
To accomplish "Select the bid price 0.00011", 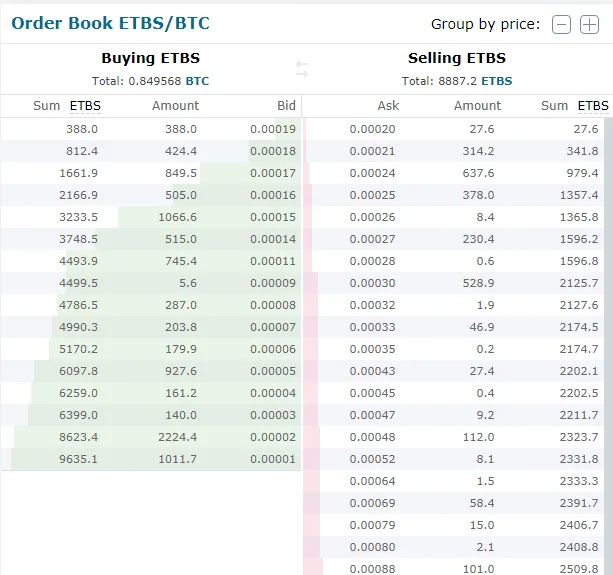I will 273,261.
